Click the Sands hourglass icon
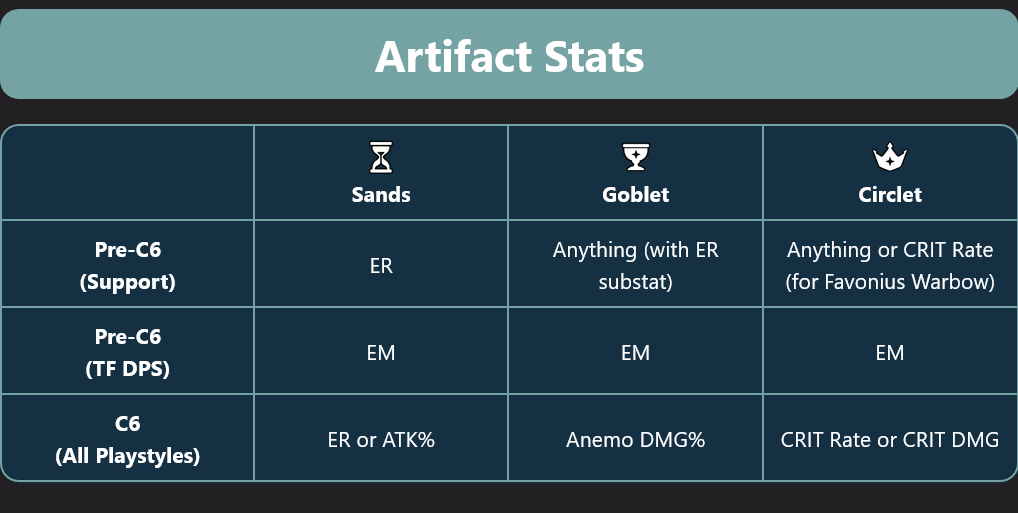1018x513 pixels. [381, 157]
